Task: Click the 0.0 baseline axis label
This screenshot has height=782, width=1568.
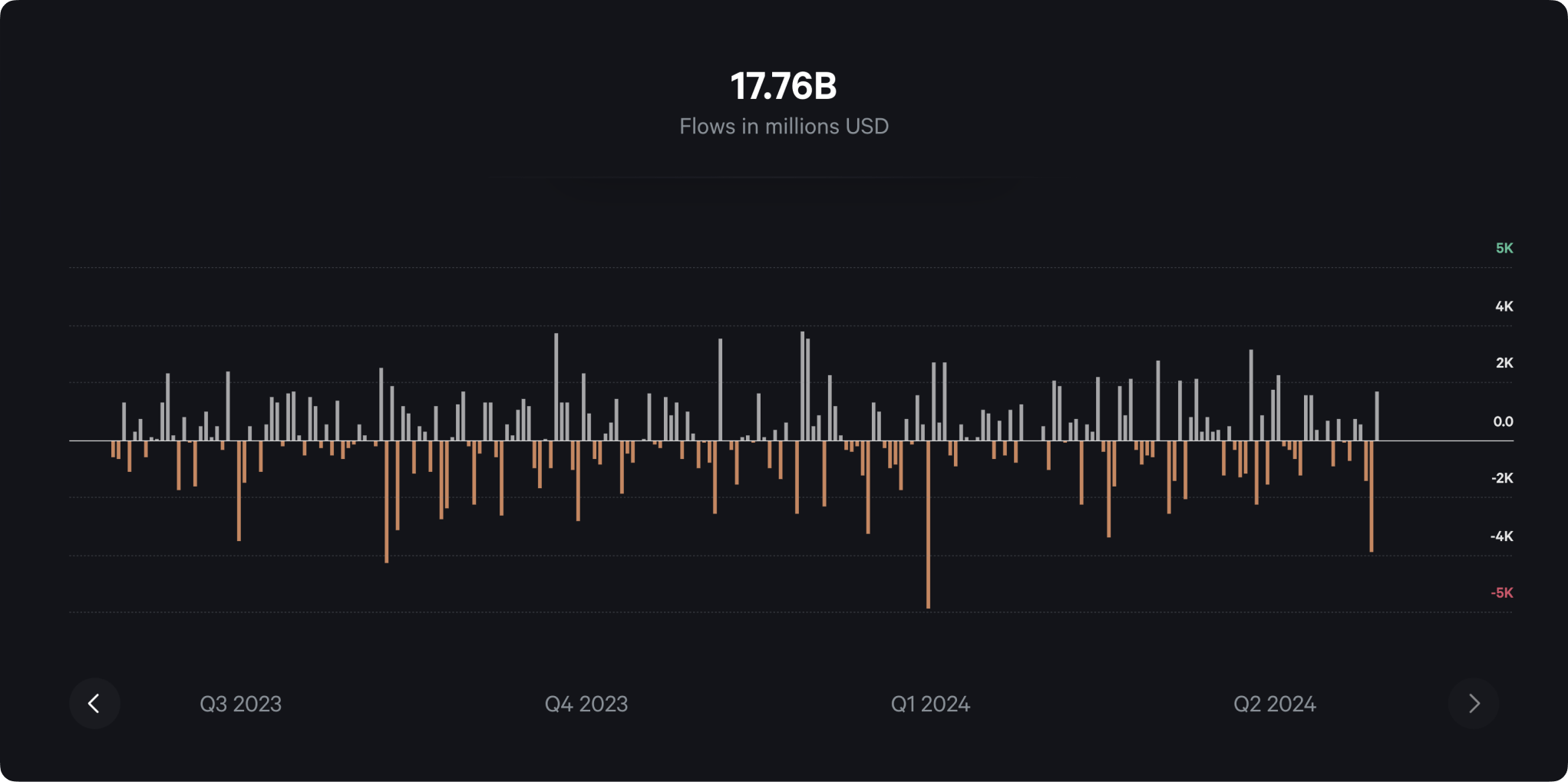Action: [x=1503, y=421]
